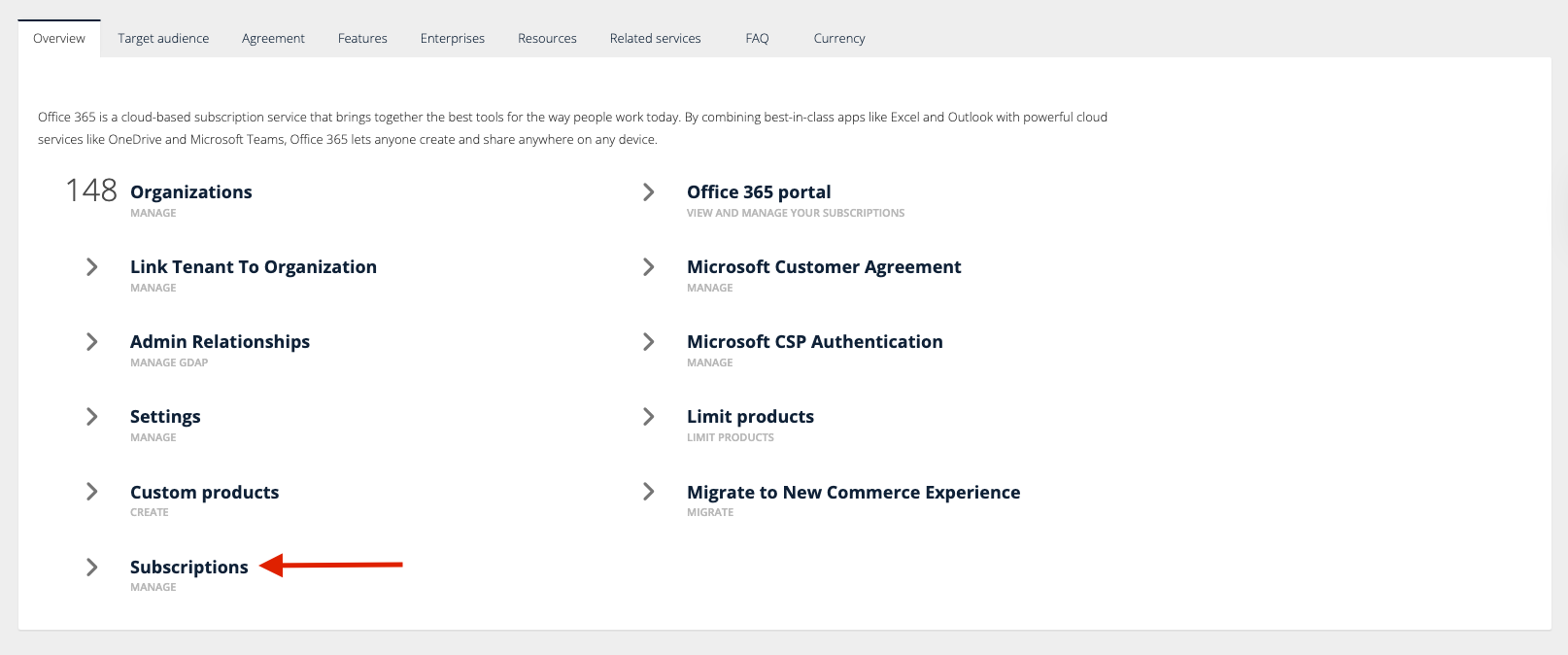Click the chevron beside Custom products
This screenshot has width=1568, height=655.
pos(92,492)
